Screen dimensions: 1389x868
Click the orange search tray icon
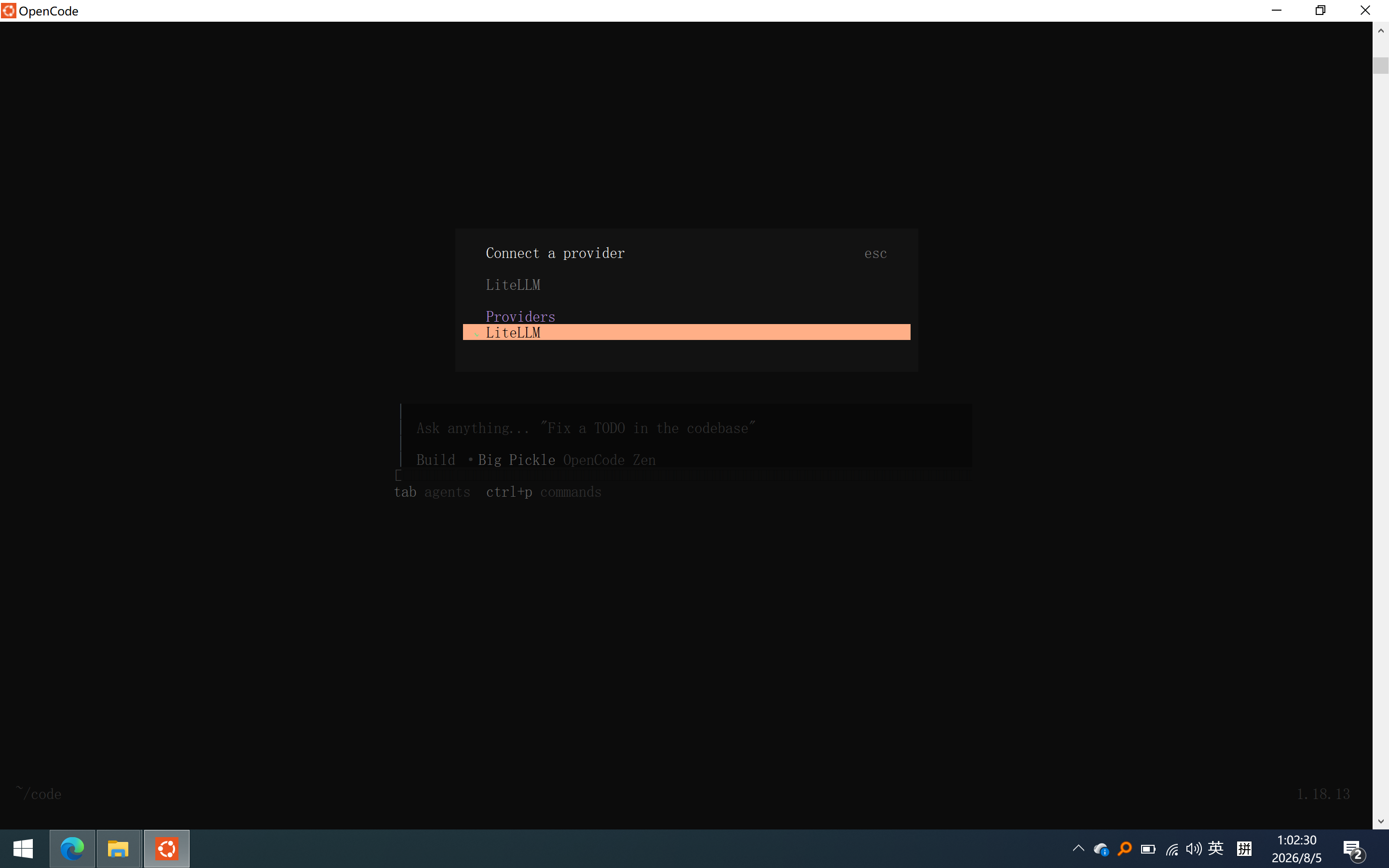(1124, 849)
